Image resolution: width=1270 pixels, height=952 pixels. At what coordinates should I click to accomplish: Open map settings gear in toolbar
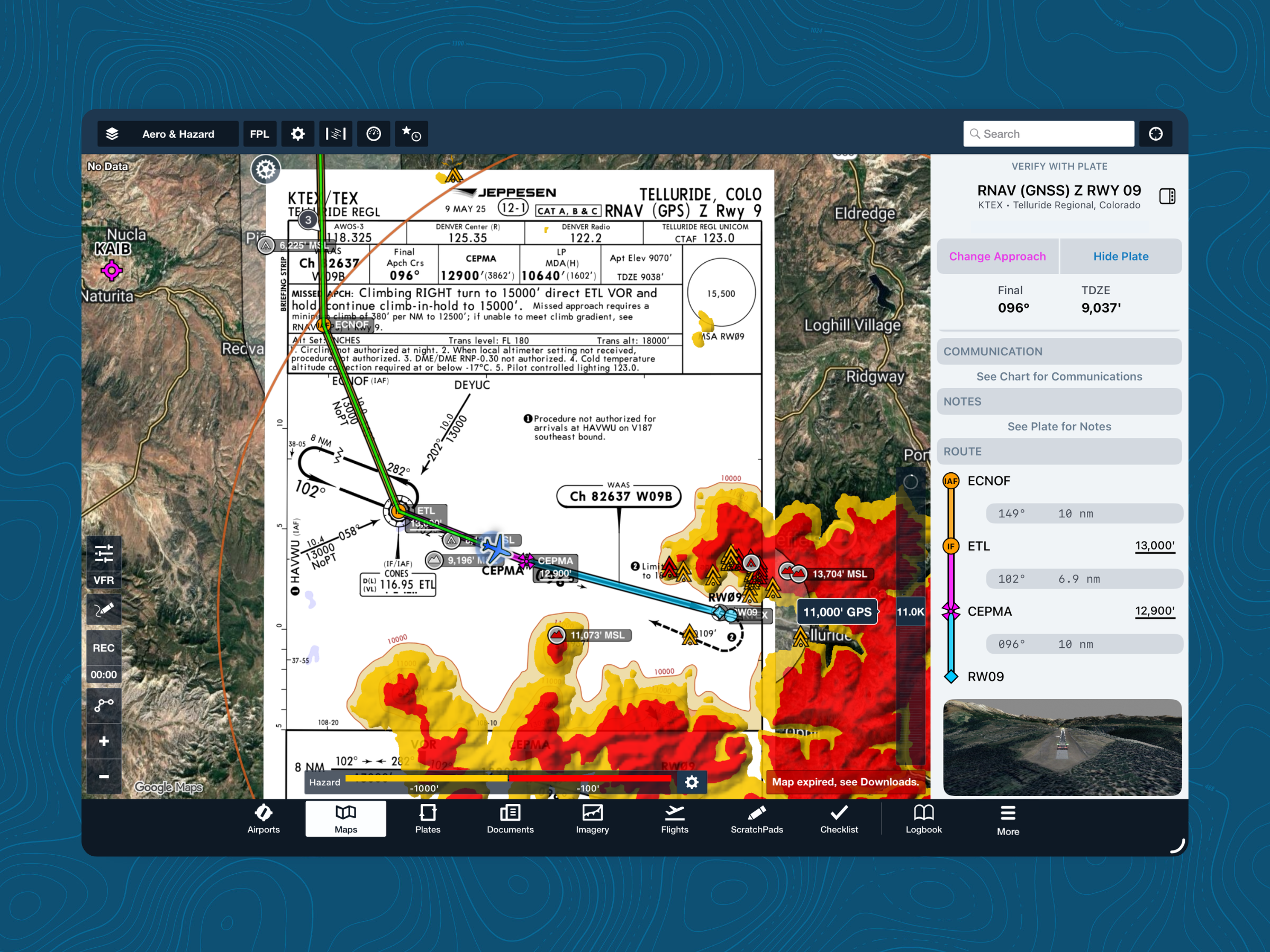pyautogui.click(x=297, y=134)
